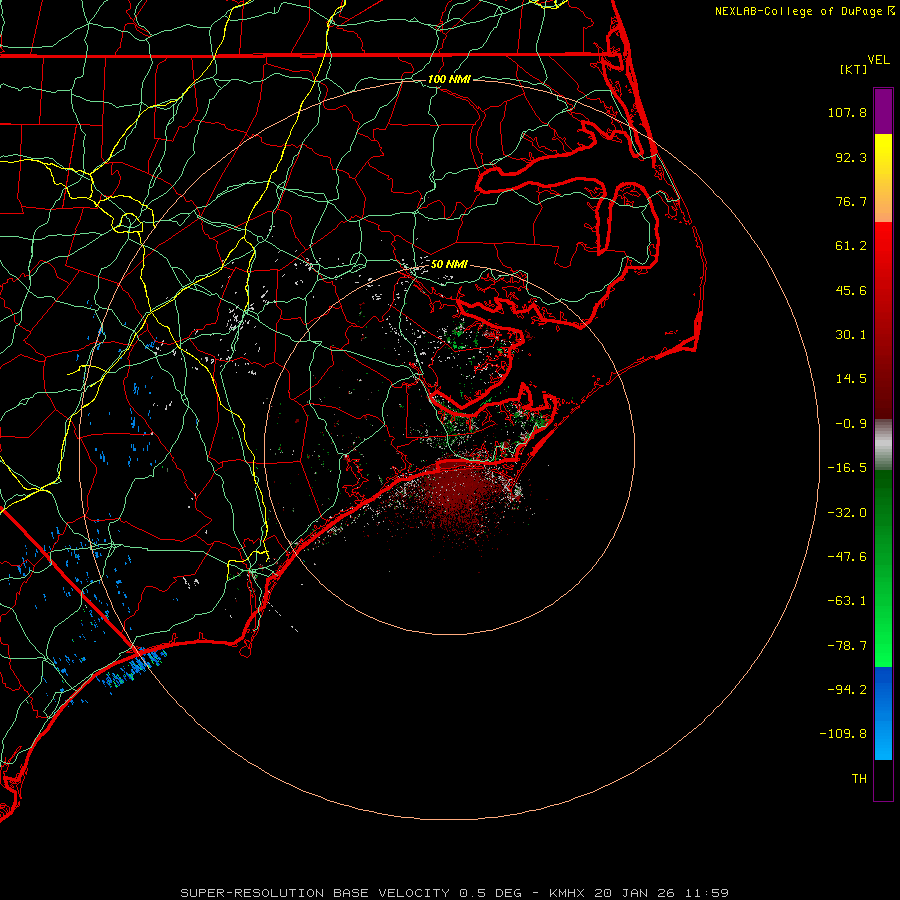The image size is (900, 900).
Task: Click the blue echo streak on southwest coast
Action: pos(135,668)
